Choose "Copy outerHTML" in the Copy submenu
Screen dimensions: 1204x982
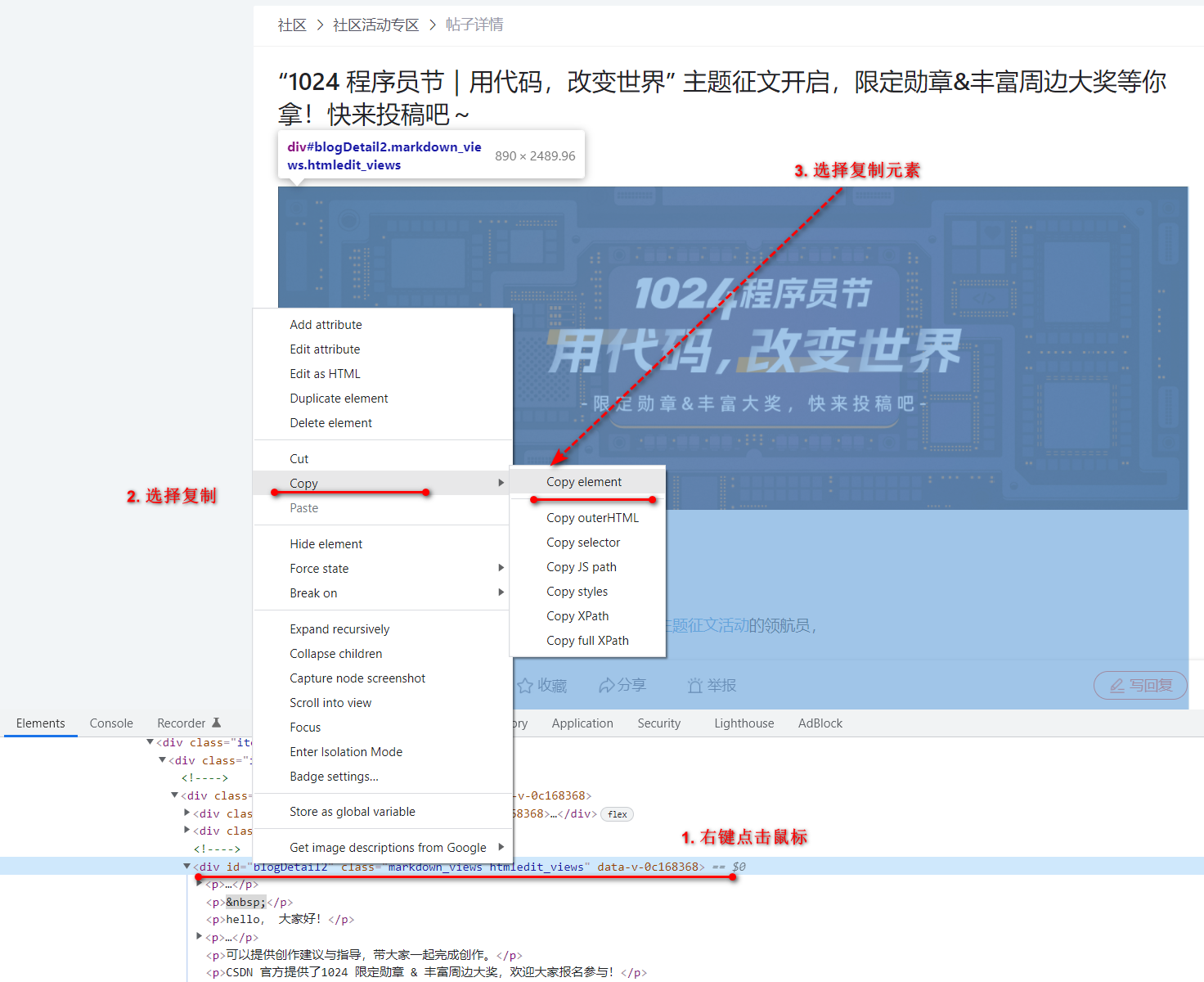coord(593,517)
